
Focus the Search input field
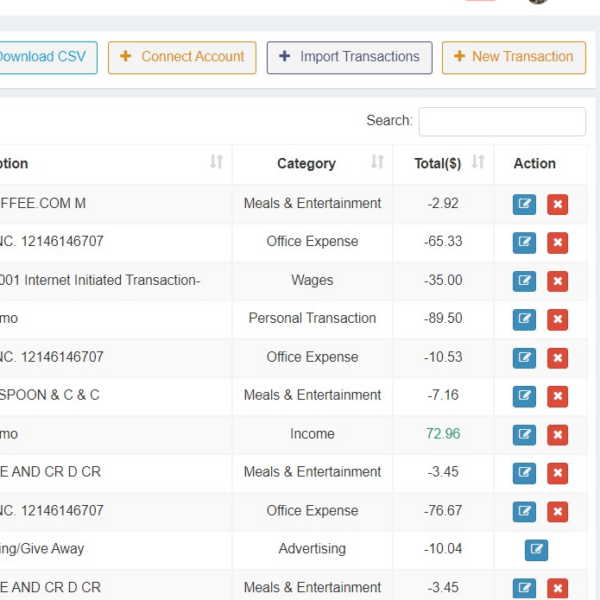tap(502, 121)
